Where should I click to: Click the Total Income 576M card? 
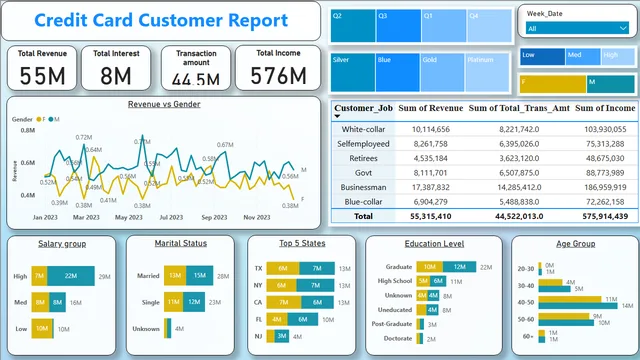[x=278, y=68]
